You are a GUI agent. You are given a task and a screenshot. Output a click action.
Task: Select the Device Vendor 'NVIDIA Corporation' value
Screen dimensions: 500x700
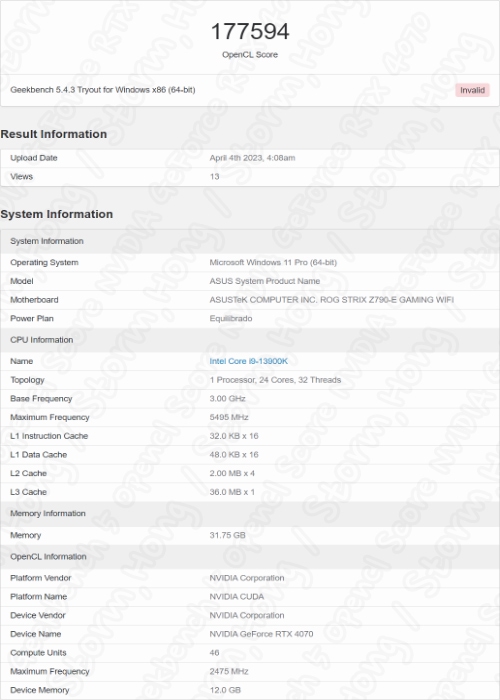tap(247, 616)
